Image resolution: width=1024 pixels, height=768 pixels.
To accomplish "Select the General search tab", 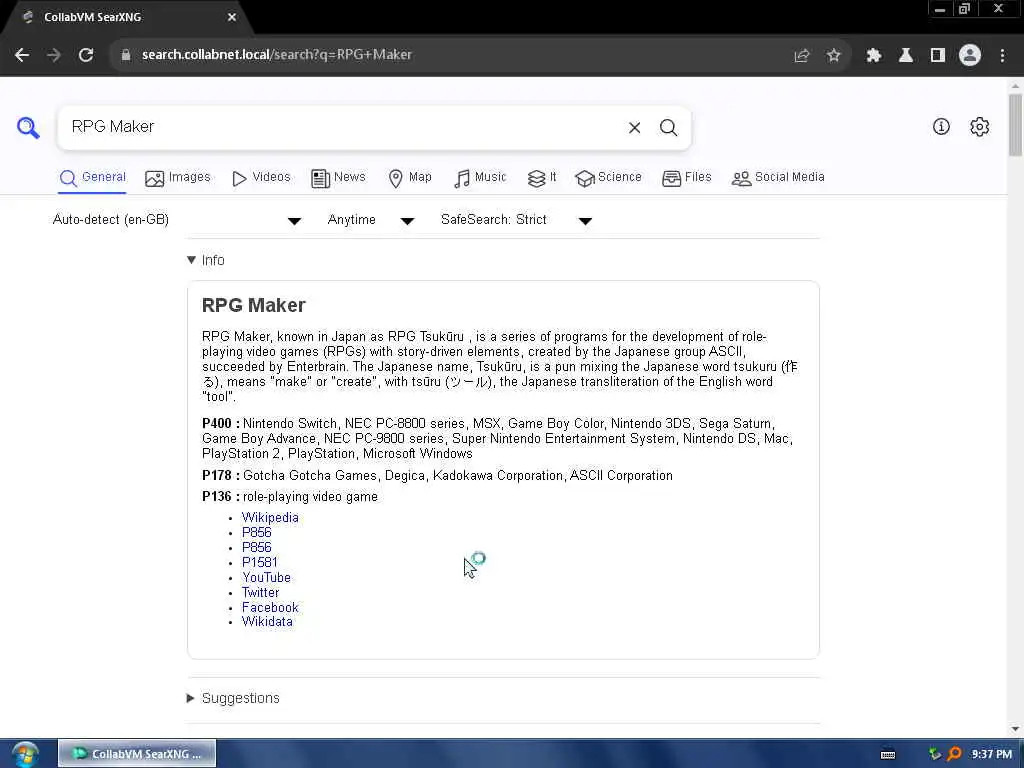I will click(93, 178).
